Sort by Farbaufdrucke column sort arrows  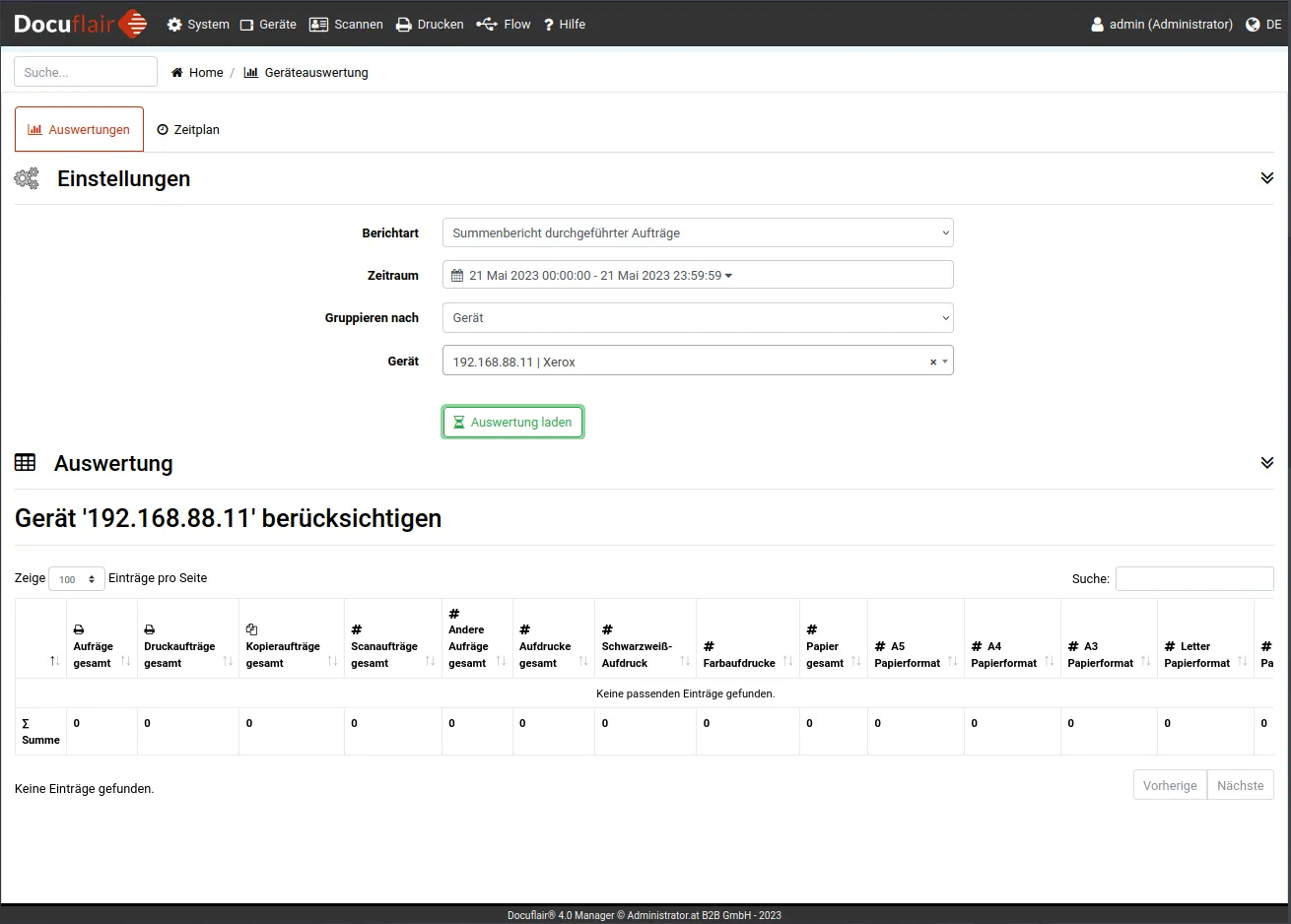click(787, 662)
